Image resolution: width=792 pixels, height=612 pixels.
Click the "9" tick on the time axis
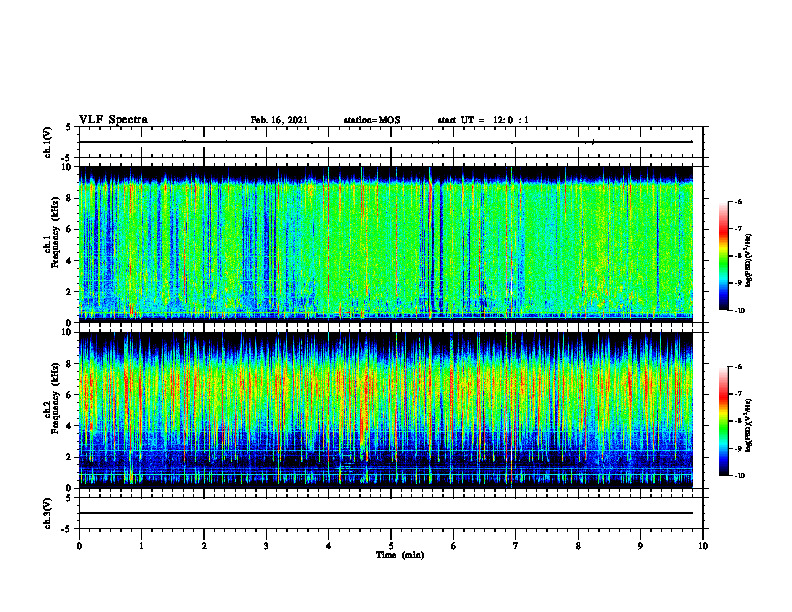(x=640, y=546)
